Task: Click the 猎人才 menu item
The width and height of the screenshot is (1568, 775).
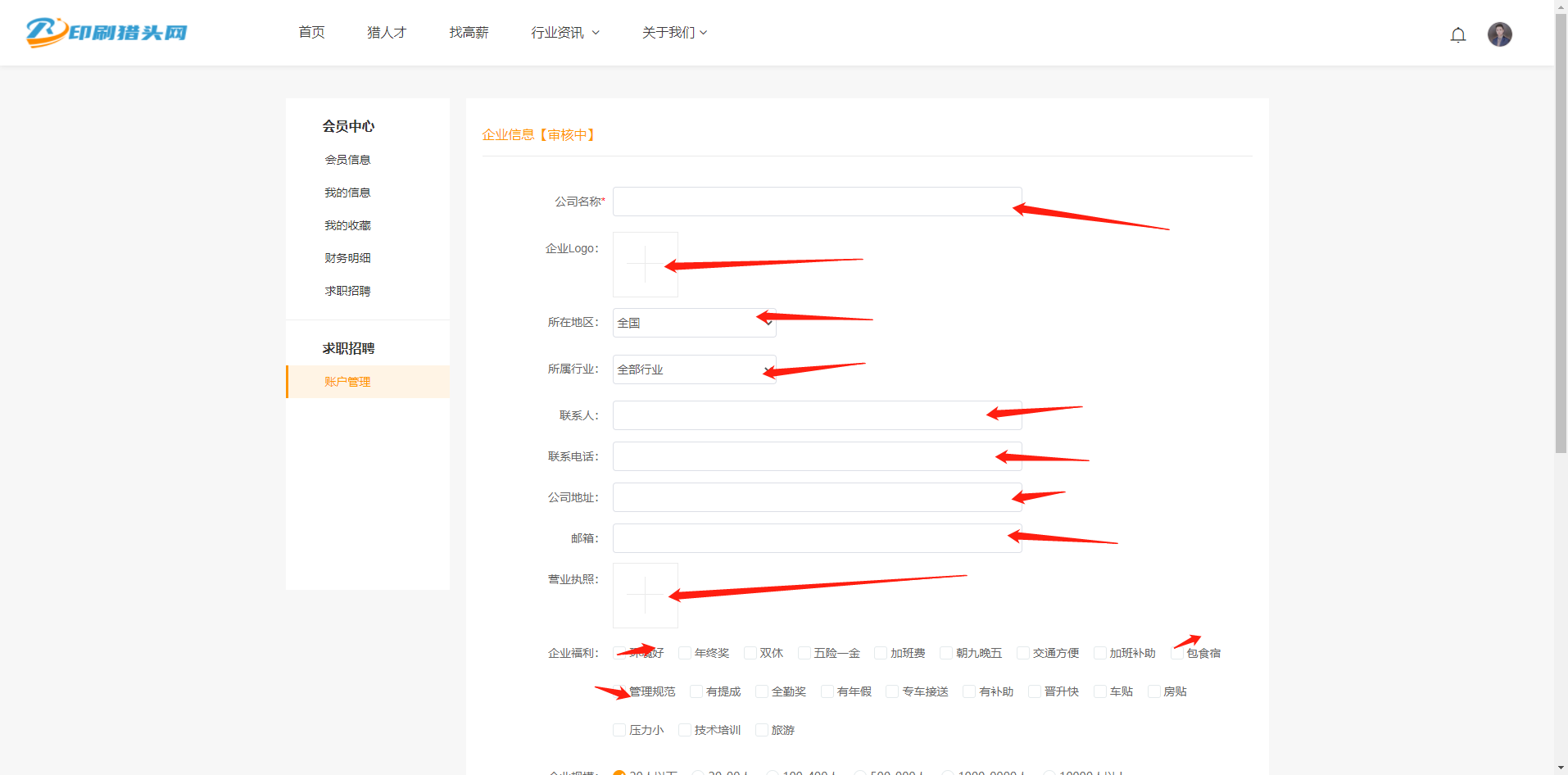Action: [x=386, y=32]
